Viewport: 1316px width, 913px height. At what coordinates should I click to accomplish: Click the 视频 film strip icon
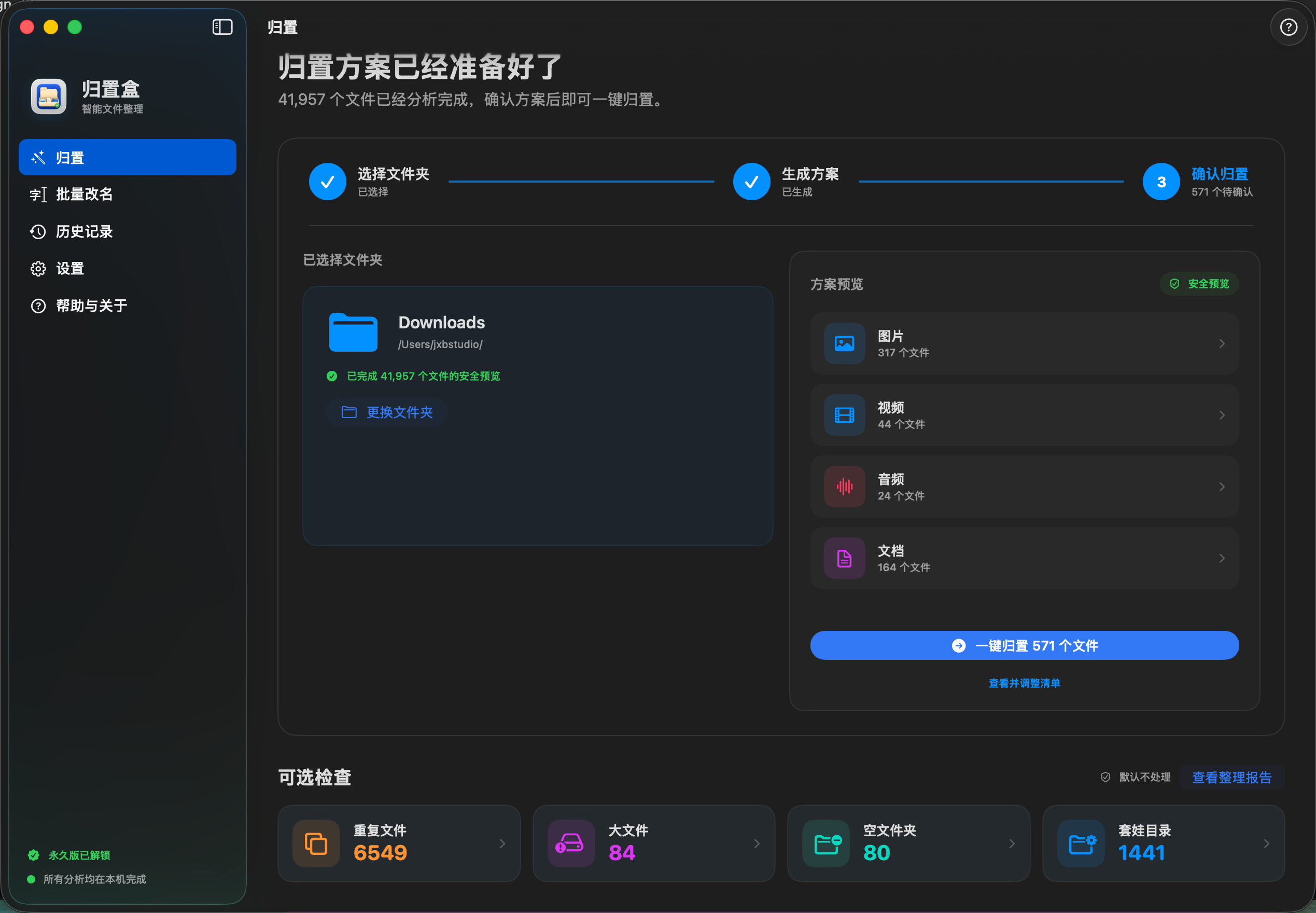(844, 414)
